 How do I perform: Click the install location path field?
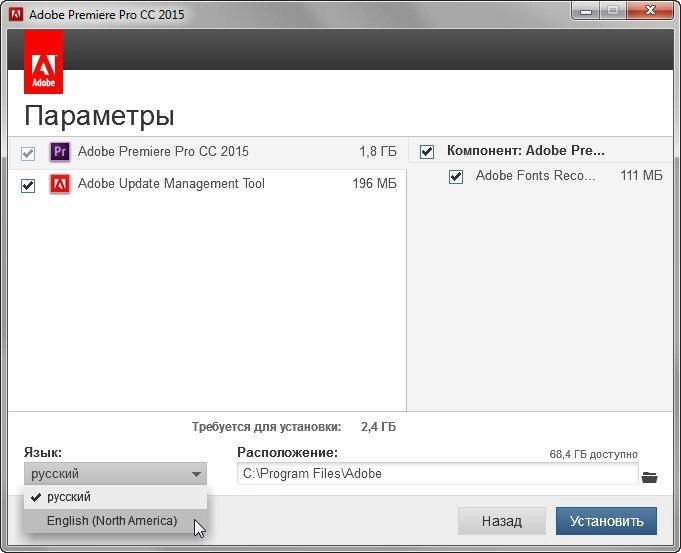click(x=438, y=474)
